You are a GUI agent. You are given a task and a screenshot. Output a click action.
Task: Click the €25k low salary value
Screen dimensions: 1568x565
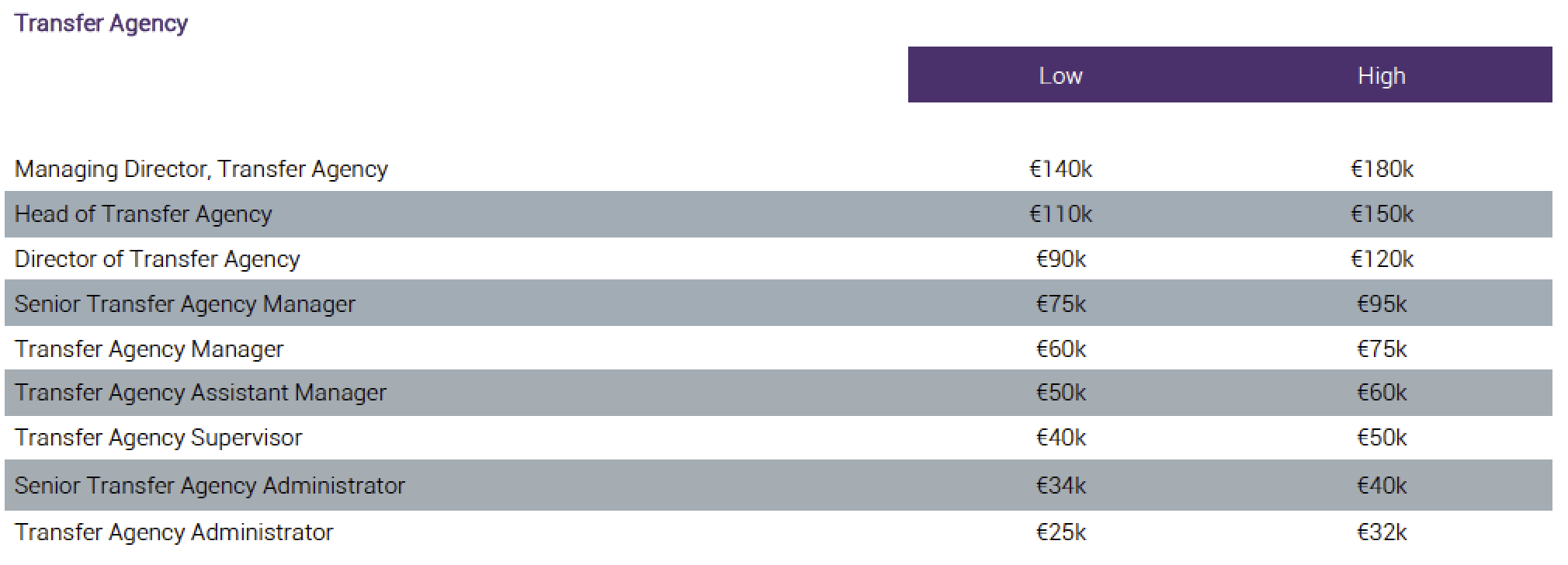tap(1060, 532)
